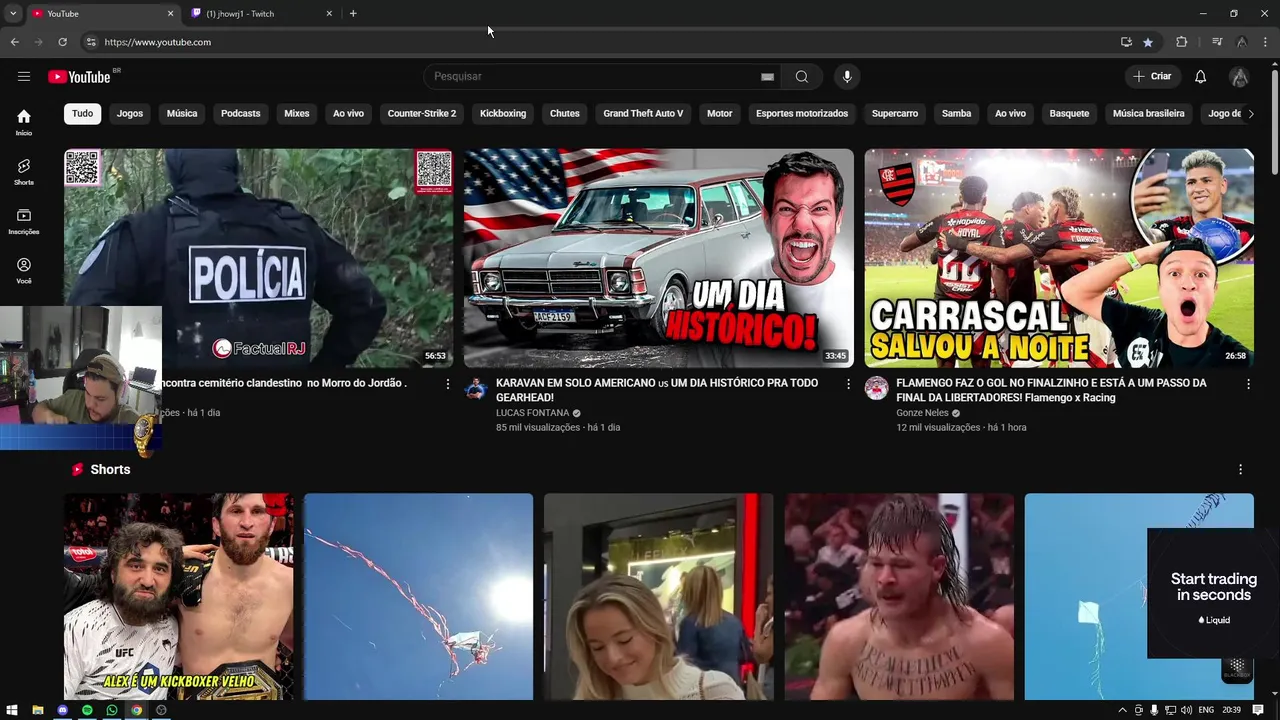Open the Início sidebar icon
Viewport: 1280px width, 720px height.
click(24, 122)
